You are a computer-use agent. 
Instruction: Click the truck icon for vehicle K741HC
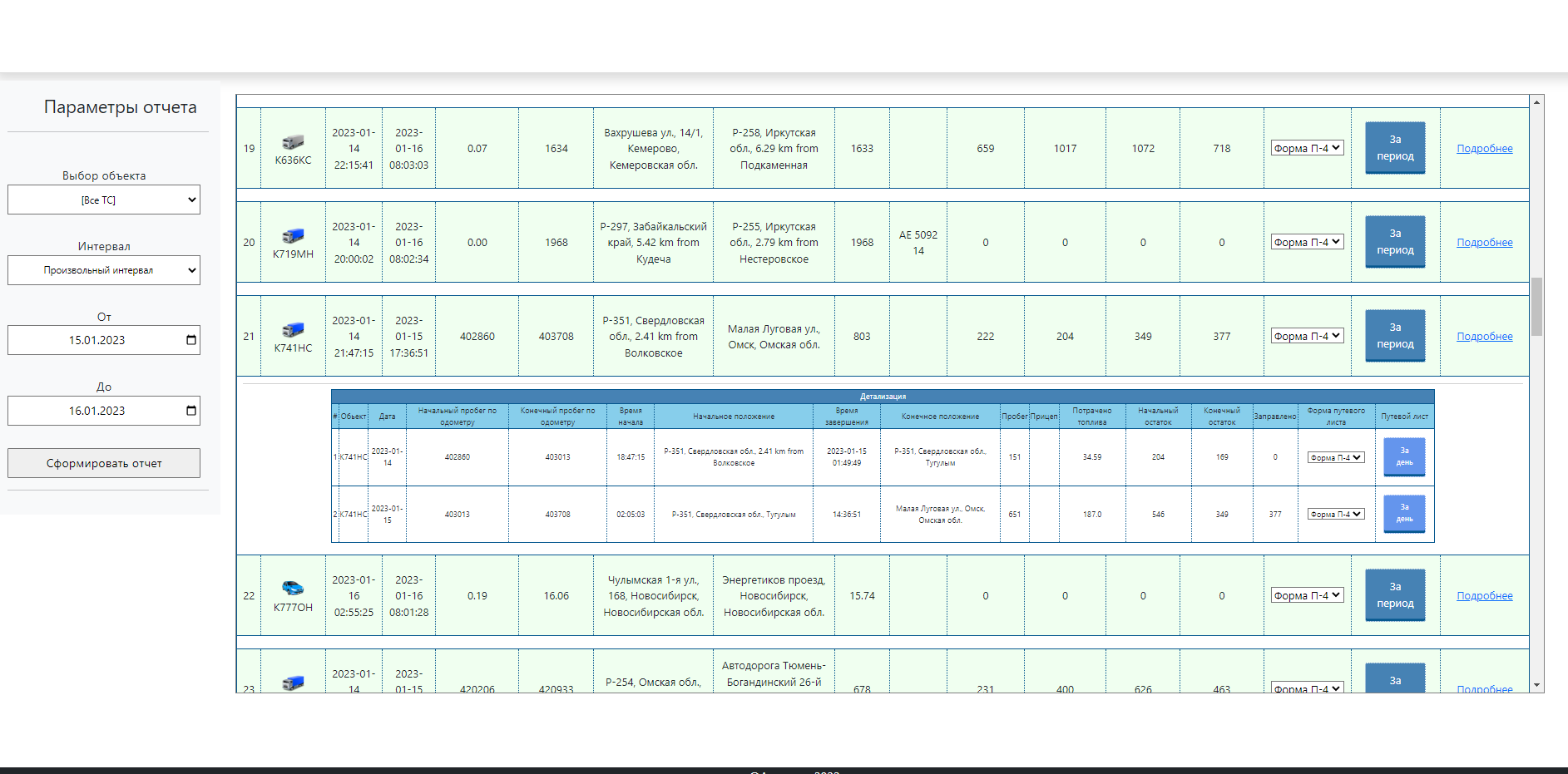[x=293, y=330]
